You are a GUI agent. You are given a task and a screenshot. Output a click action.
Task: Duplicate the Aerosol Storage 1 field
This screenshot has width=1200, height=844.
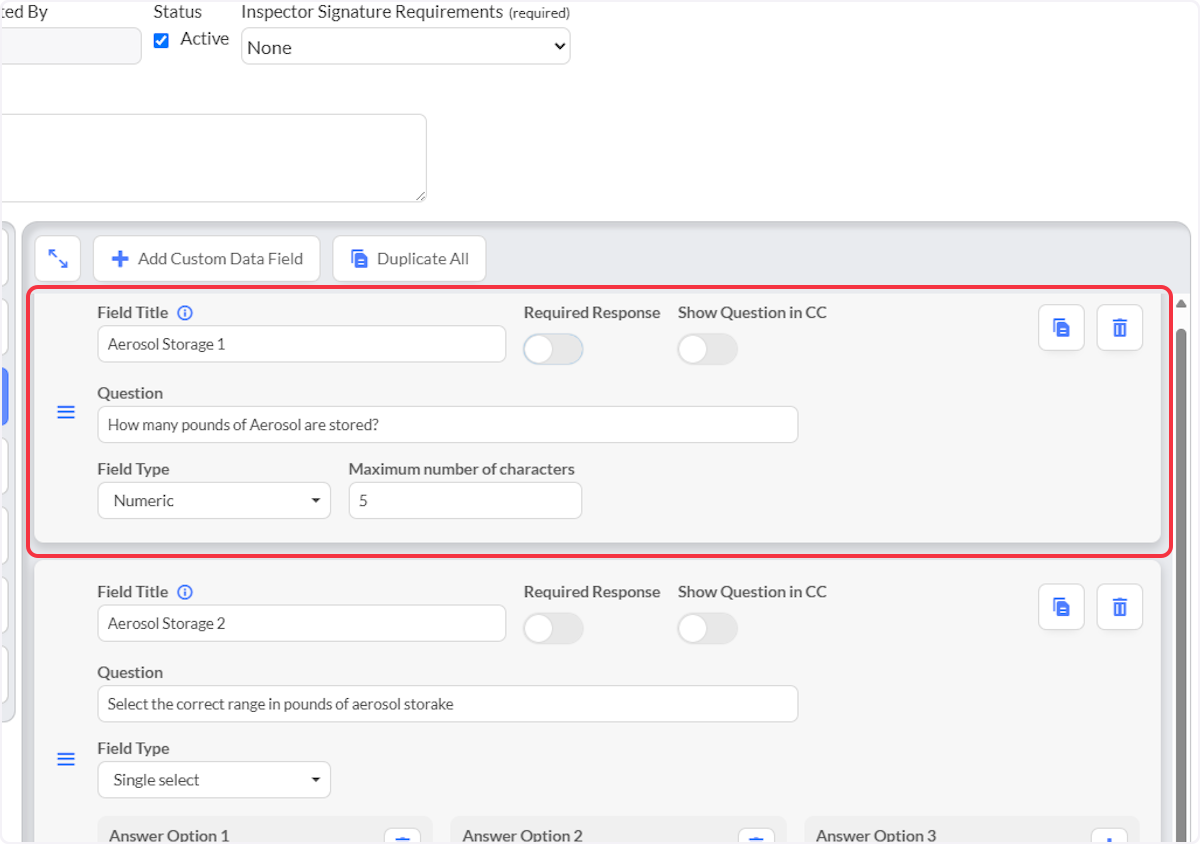1061,328
